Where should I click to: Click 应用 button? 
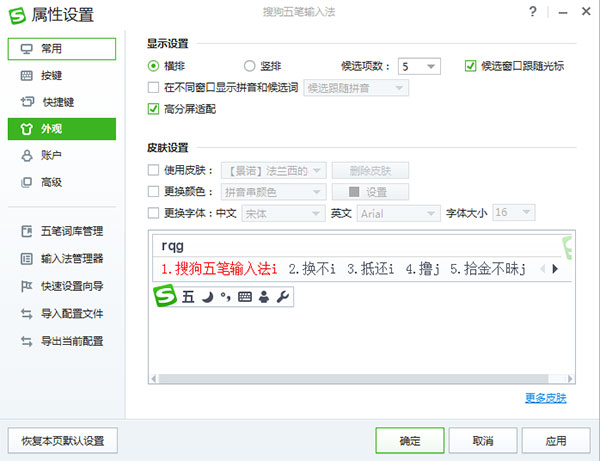[x=556, y=441]
